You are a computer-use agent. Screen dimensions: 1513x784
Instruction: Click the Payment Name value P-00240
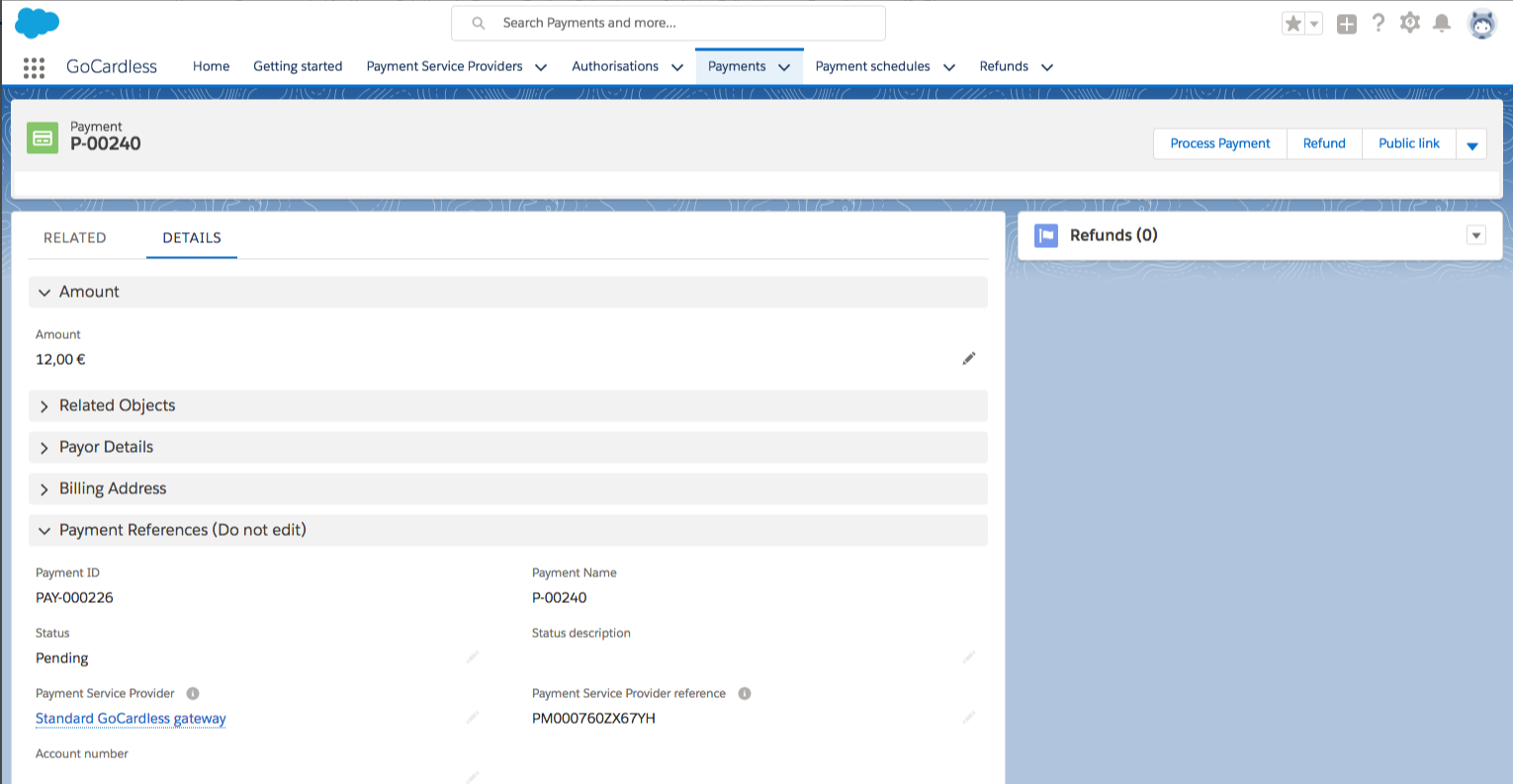(560, 598)
